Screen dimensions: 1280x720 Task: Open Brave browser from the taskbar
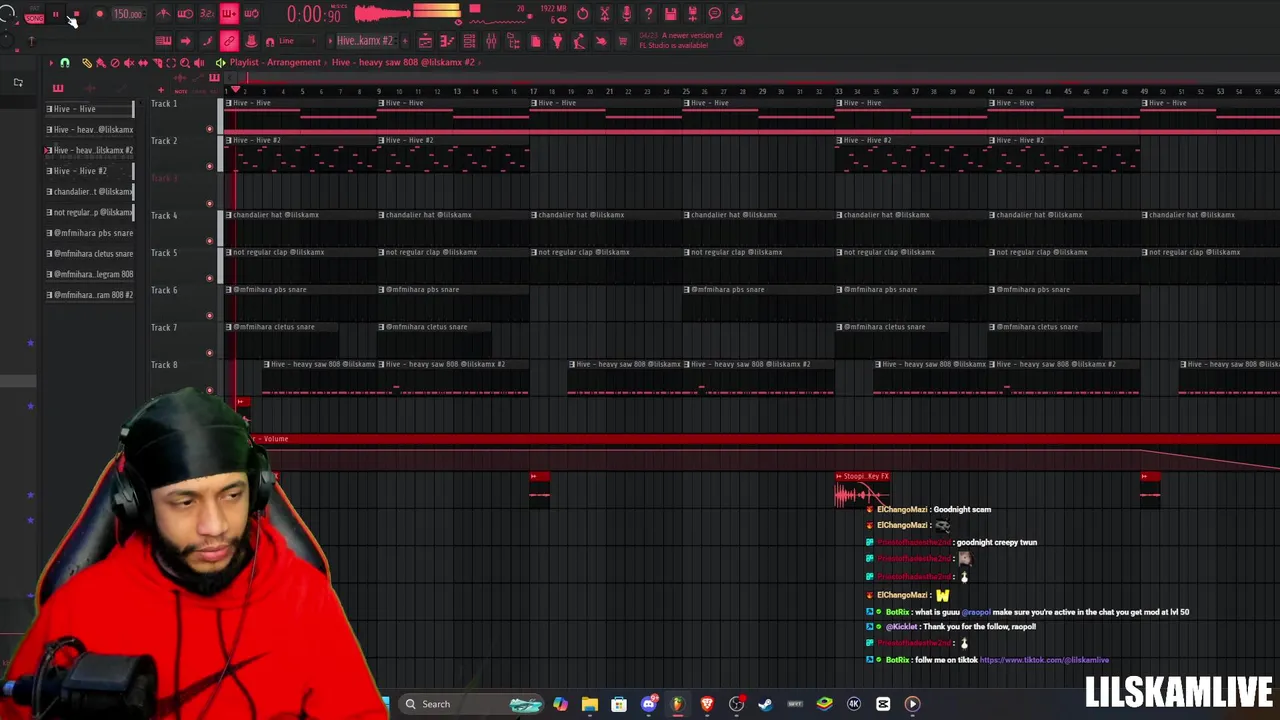click(707, 704)
